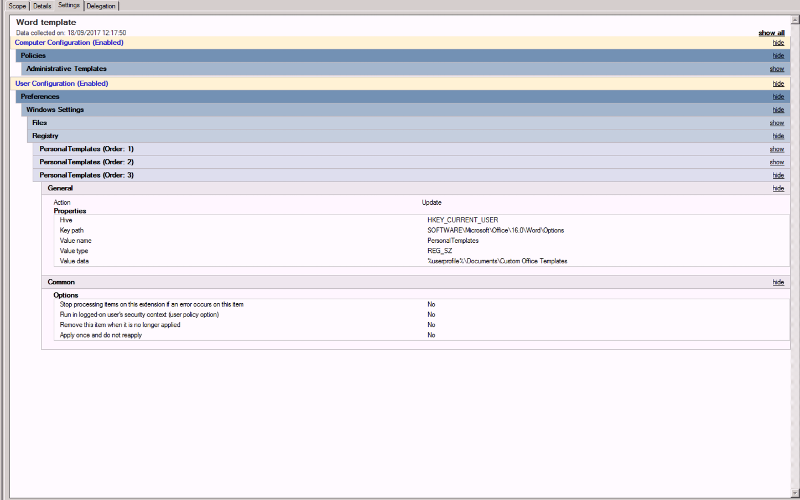
Task: Select the Settings tab
Action: coord(69,5)
